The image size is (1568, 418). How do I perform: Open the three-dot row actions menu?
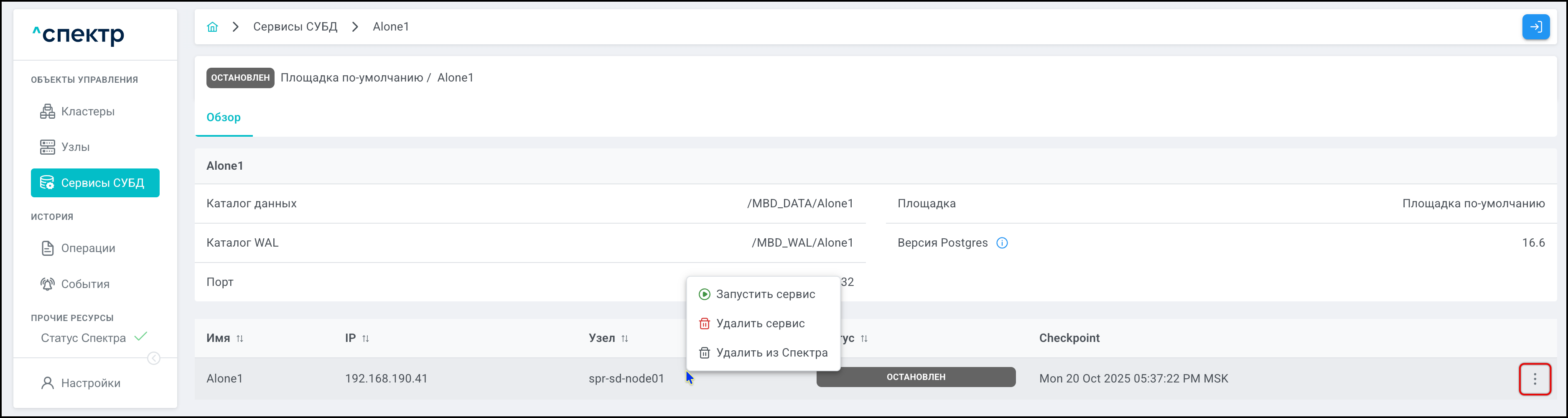point(1534,378)
